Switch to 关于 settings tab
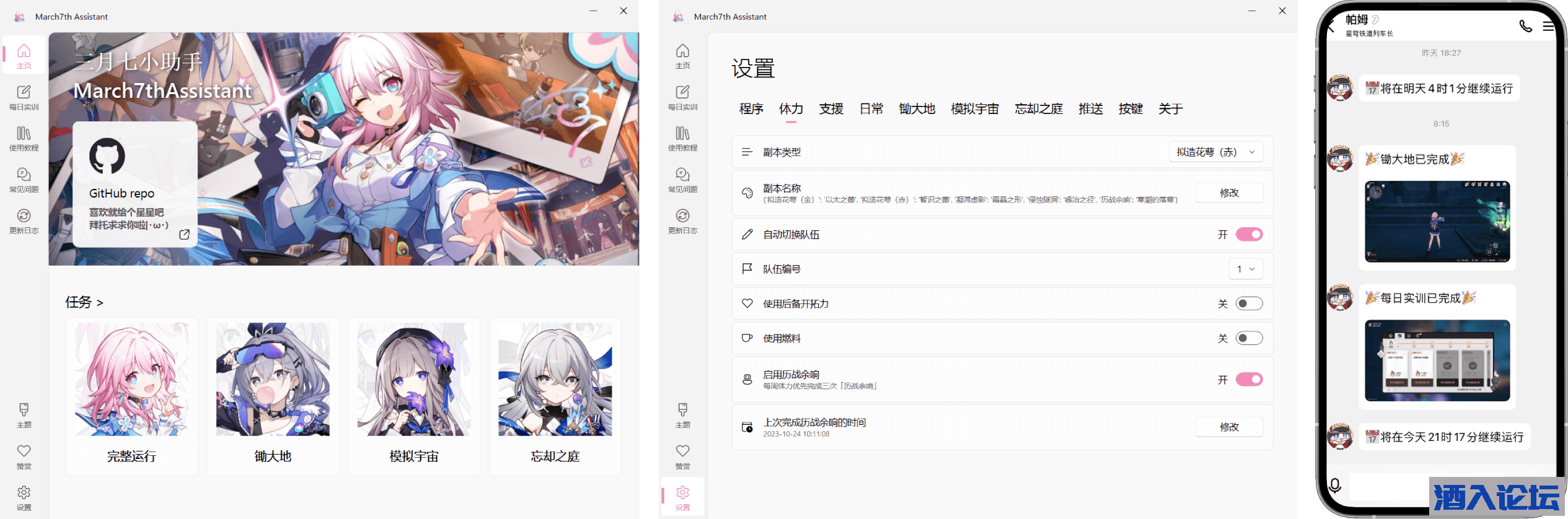The height and width of the screenshot is (519, 1568). [1171, 109]
